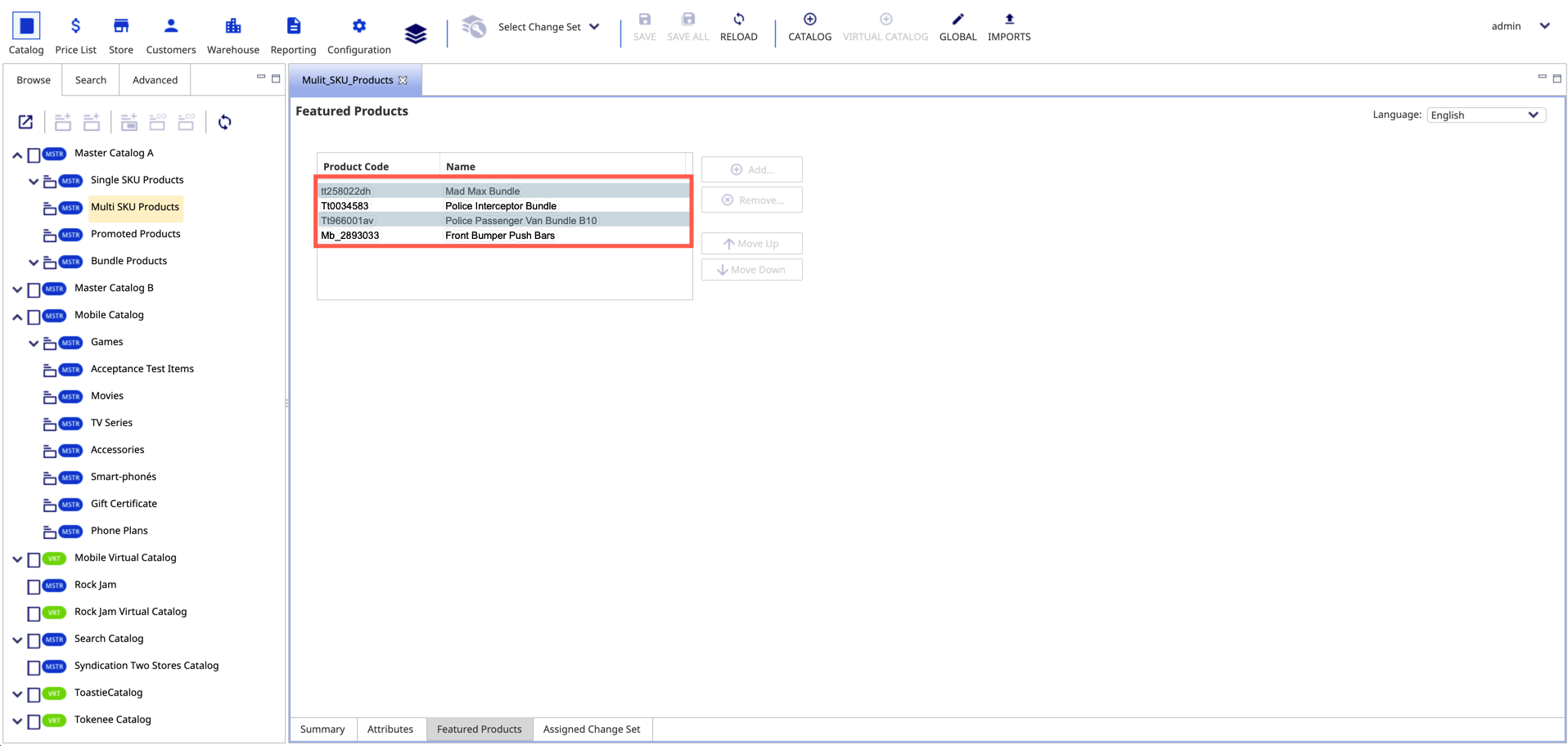The image size is (1568, 746).
Task: Check the Rock Jam catalog checkbox
Action: pos(34,586)
